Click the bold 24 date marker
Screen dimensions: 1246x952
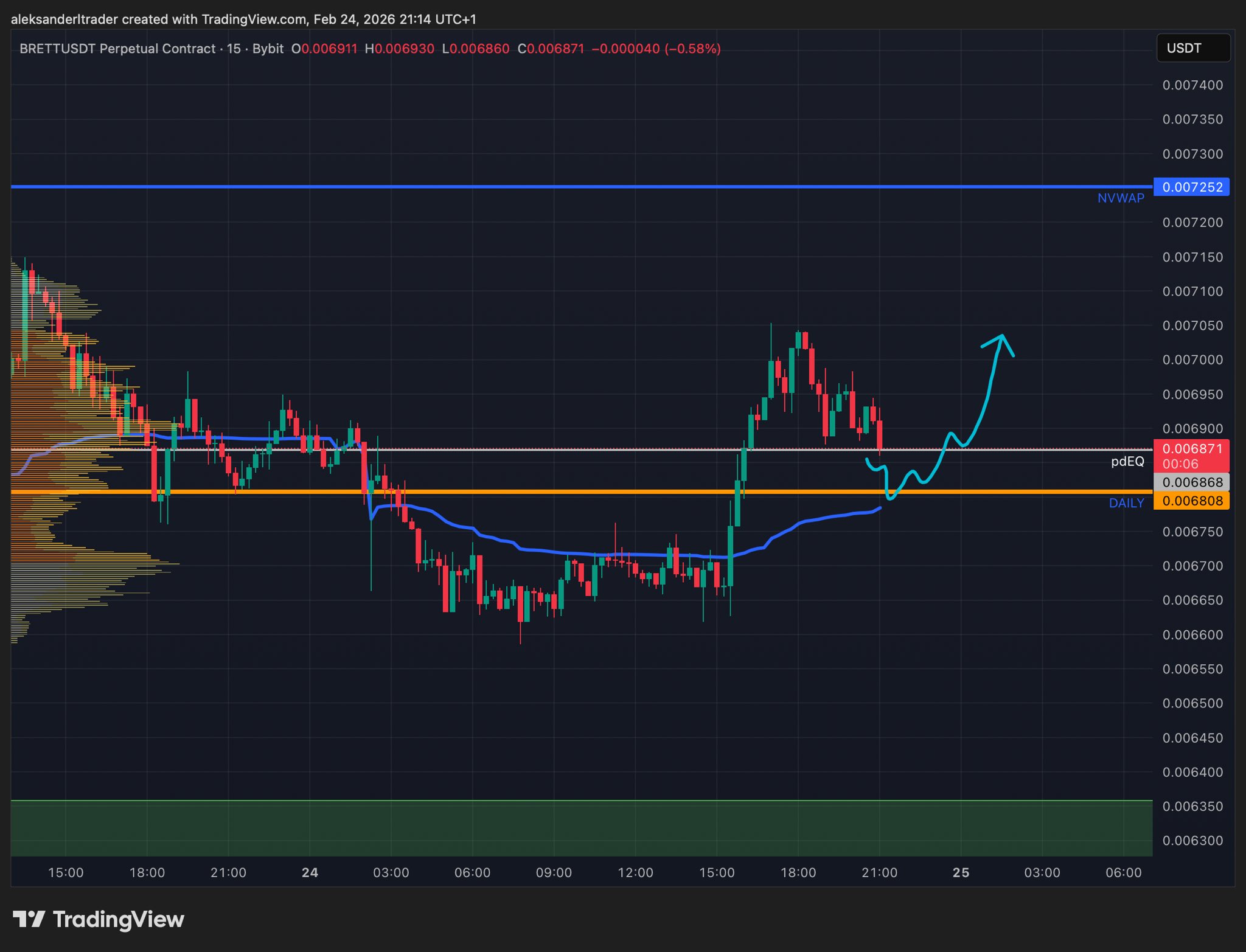pos(310,872)
